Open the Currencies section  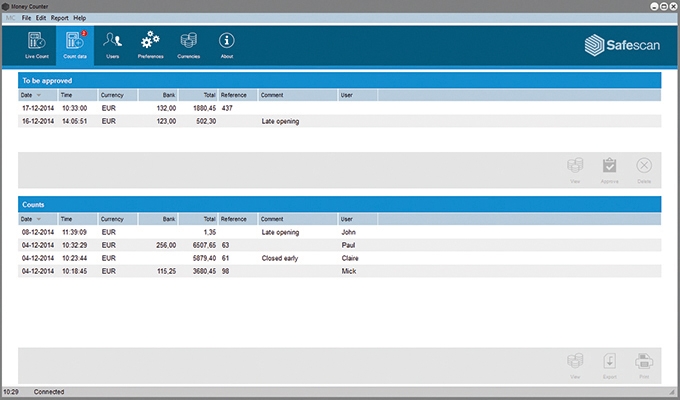[189, 45]
